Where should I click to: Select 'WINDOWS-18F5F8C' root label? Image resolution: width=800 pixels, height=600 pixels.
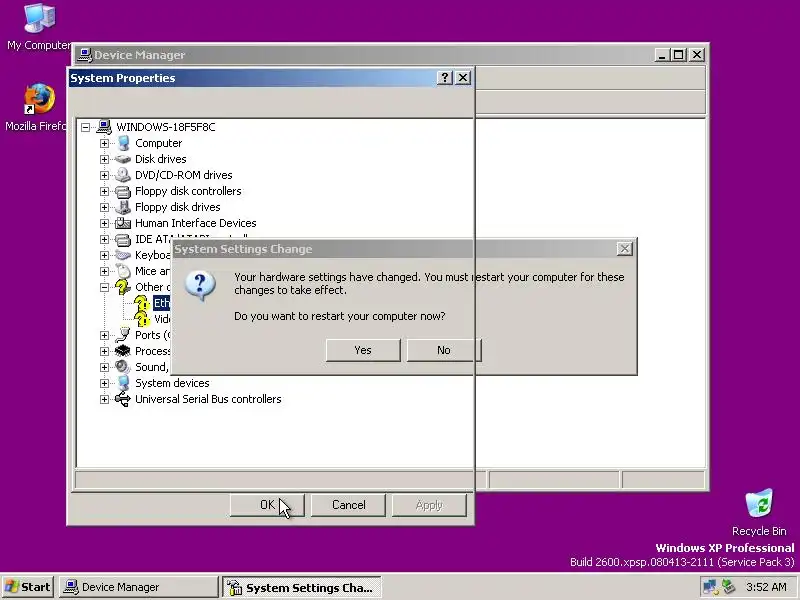point(166,127)
